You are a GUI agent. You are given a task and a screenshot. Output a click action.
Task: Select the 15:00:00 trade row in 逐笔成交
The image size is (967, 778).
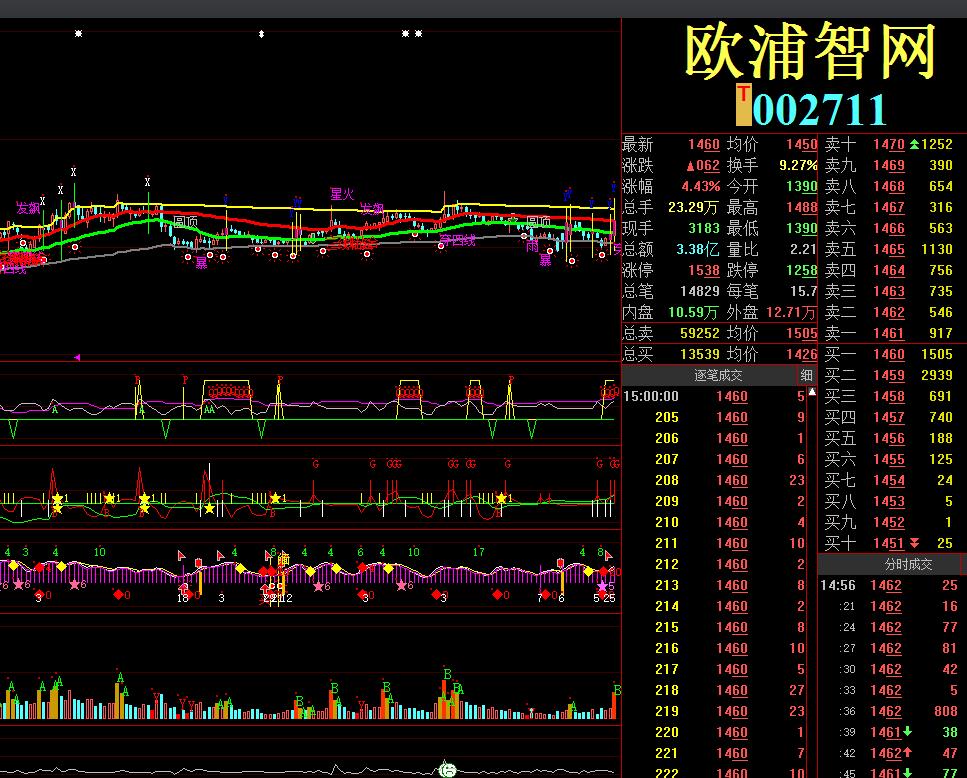click(714, 396)
